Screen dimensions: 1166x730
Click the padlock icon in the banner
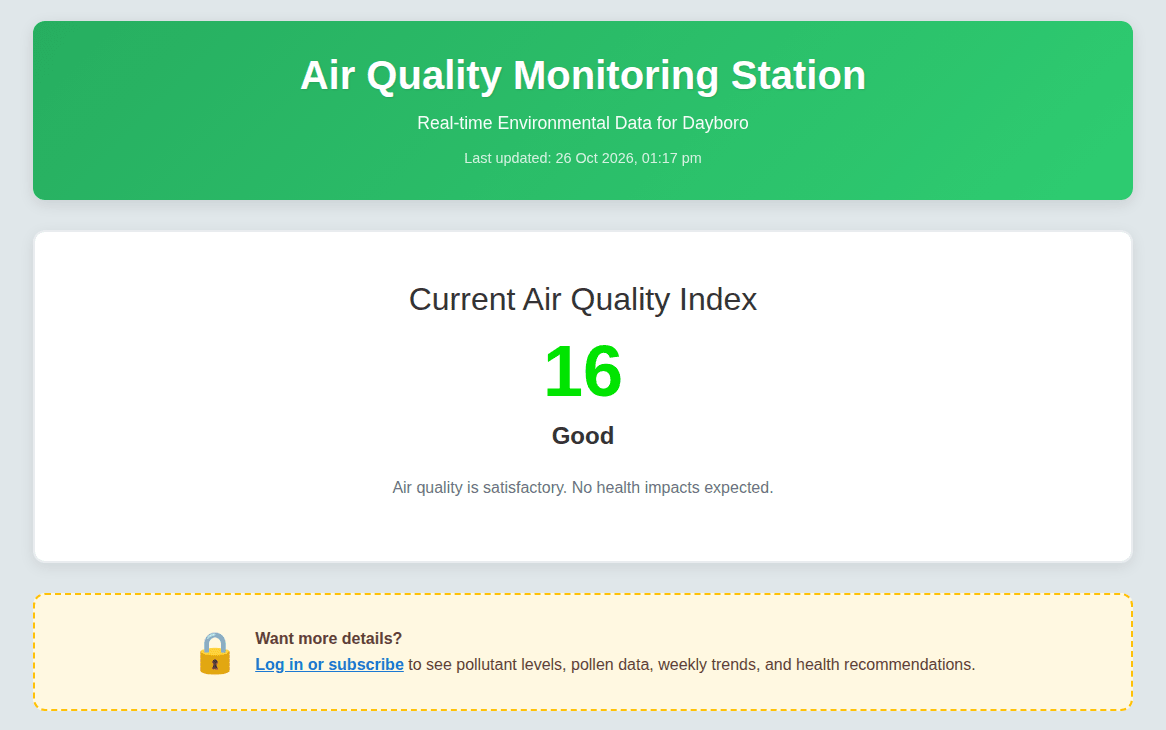coord(215,653)
